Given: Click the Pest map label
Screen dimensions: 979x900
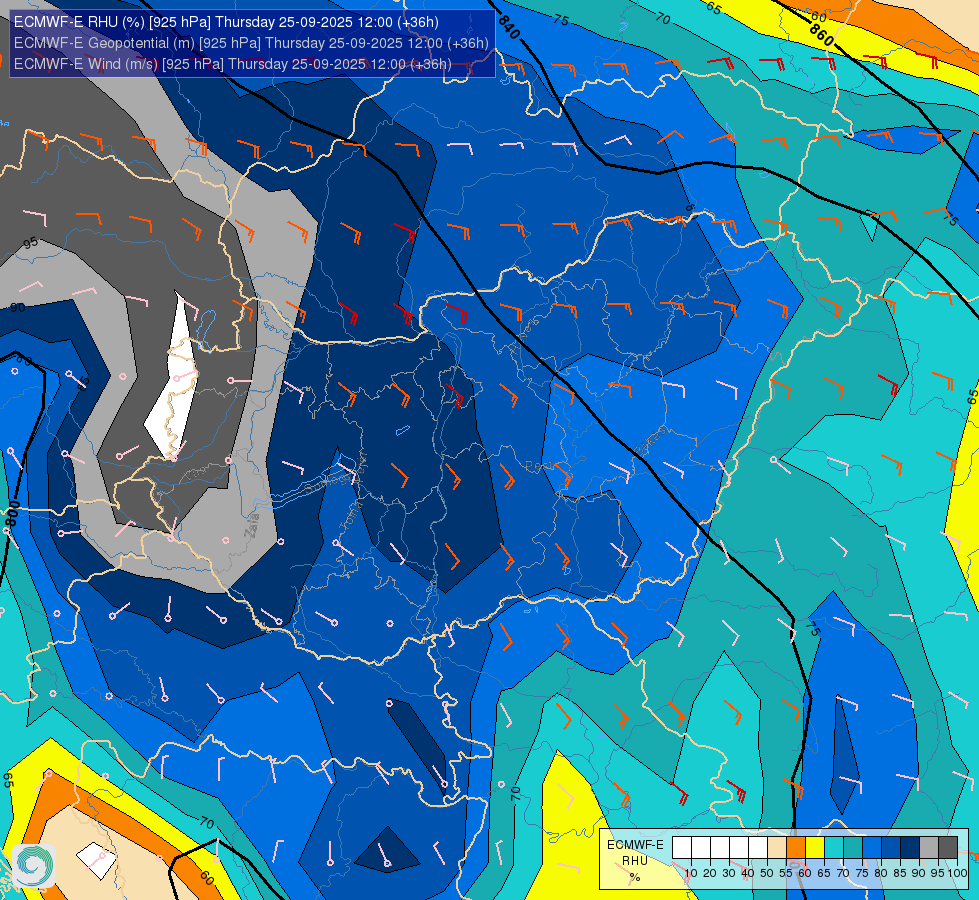Looking at the screenshot, I should [x=539, y=467].
